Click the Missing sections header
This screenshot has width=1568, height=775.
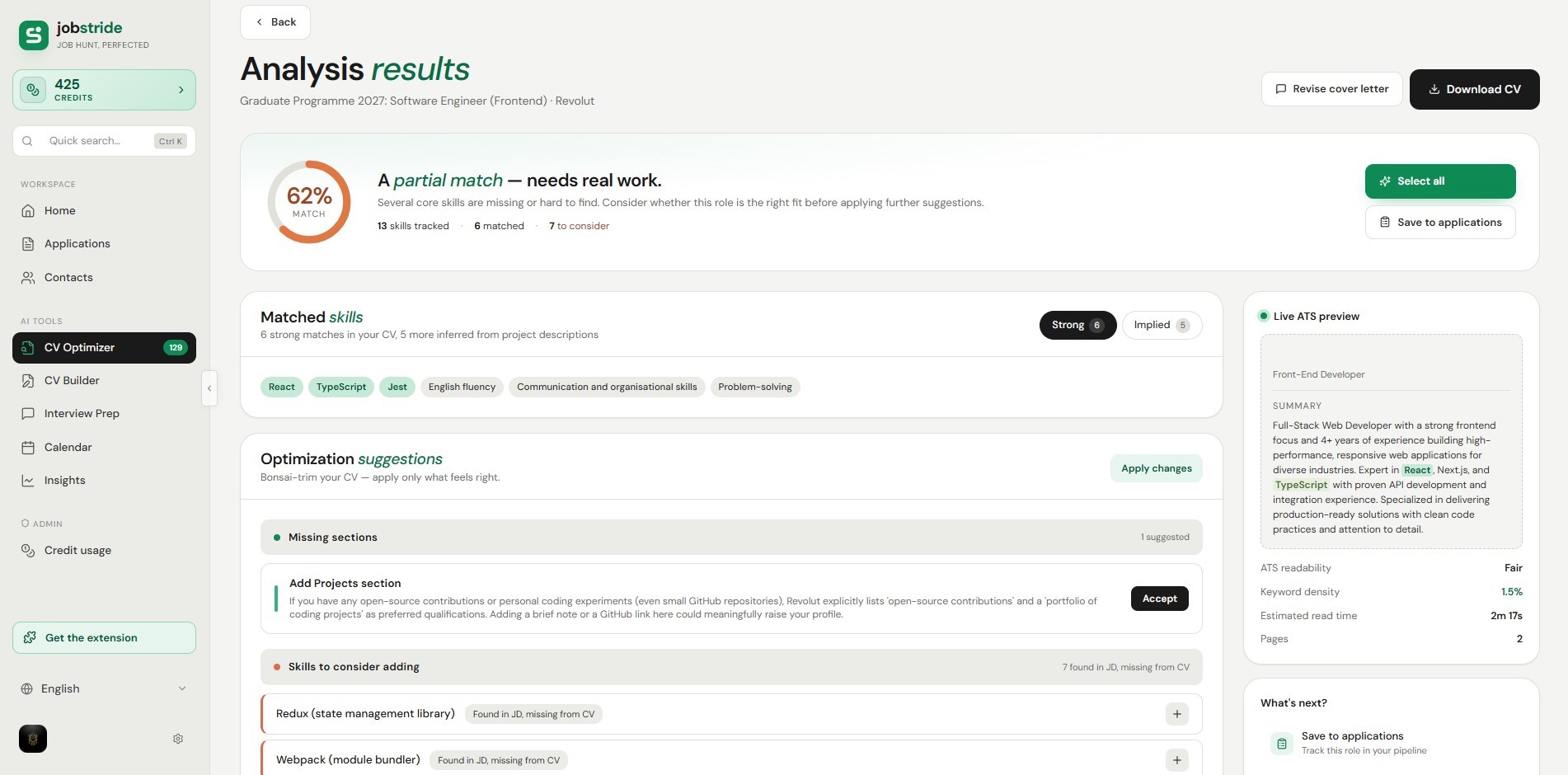click(x=731, y=538)
